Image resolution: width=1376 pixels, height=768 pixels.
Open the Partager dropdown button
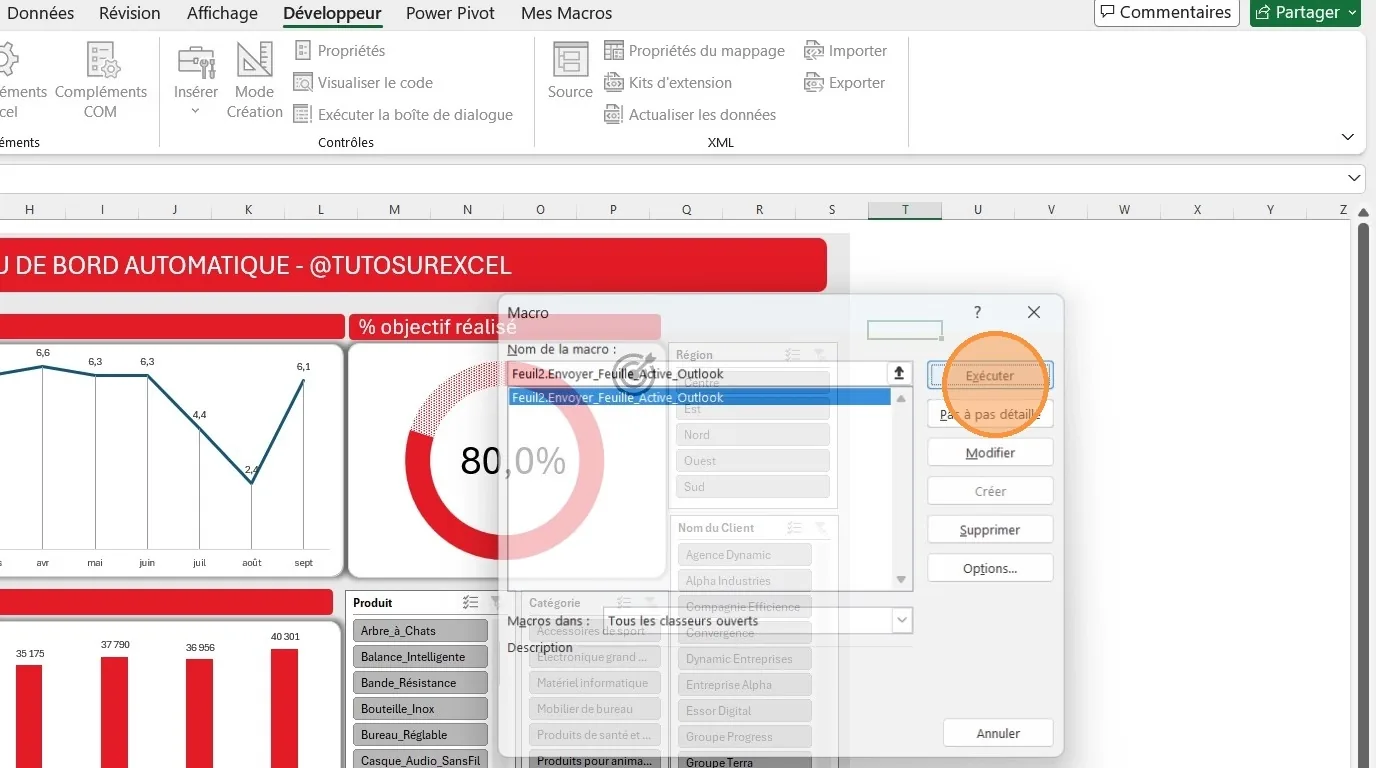(x=1305, y=12)
